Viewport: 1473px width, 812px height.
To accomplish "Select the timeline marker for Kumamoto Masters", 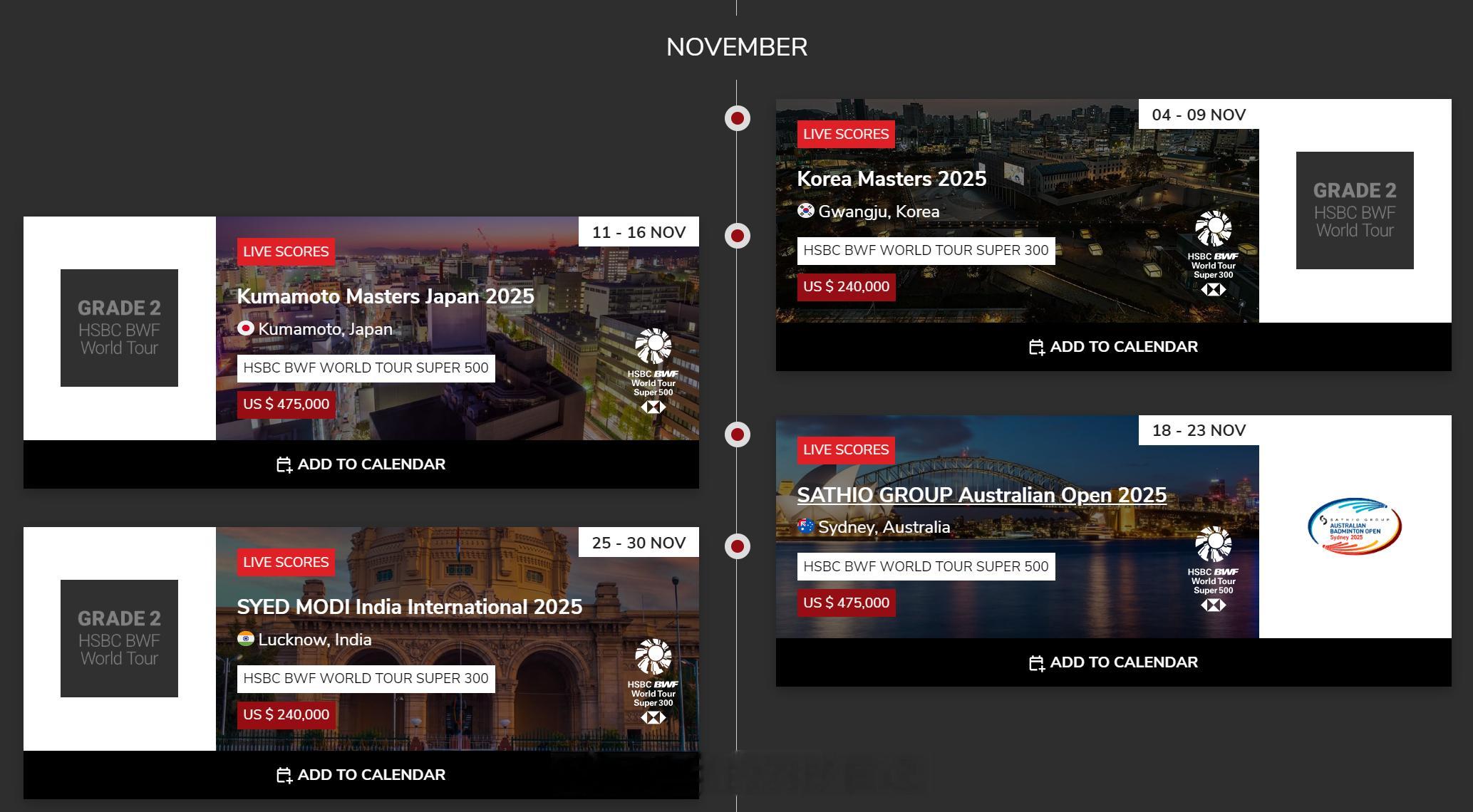I will coord(738,235).
